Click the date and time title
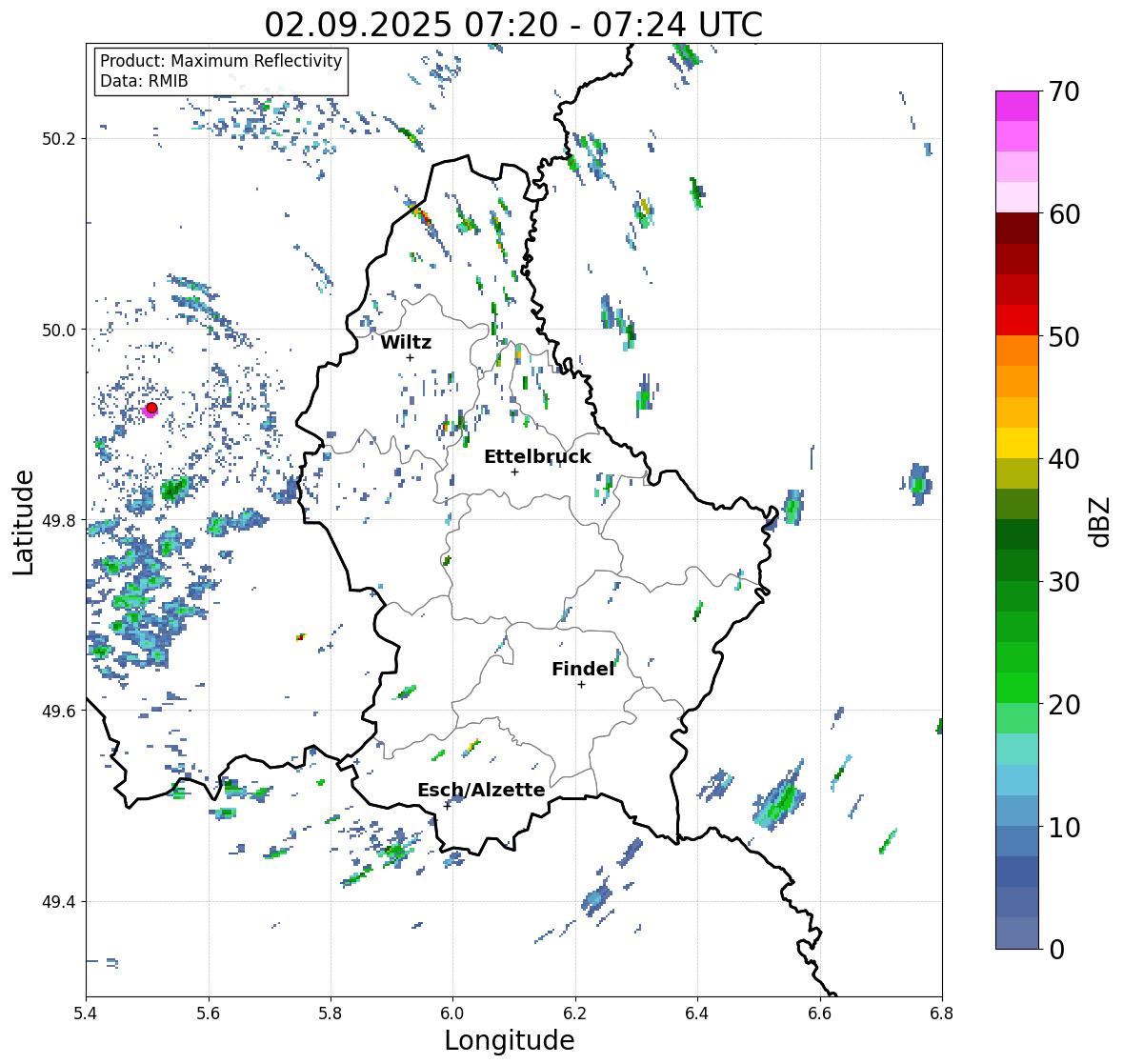Screen dimensions: 1123x1064 point(513,25)
